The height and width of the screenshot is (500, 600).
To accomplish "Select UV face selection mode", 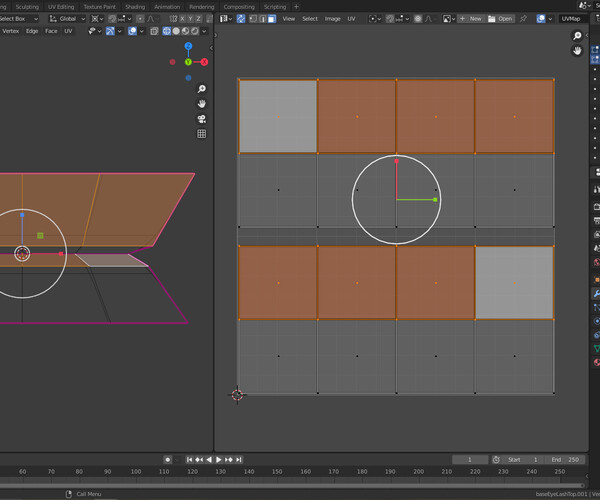I will (272, 19).
